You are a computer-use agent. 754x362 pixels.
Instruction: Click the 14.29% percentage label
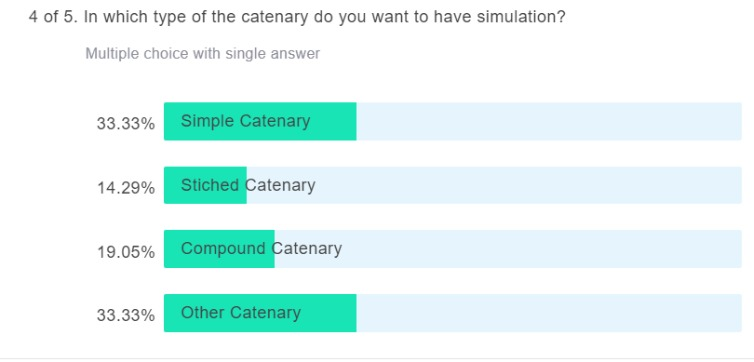(x=126, y=187)
